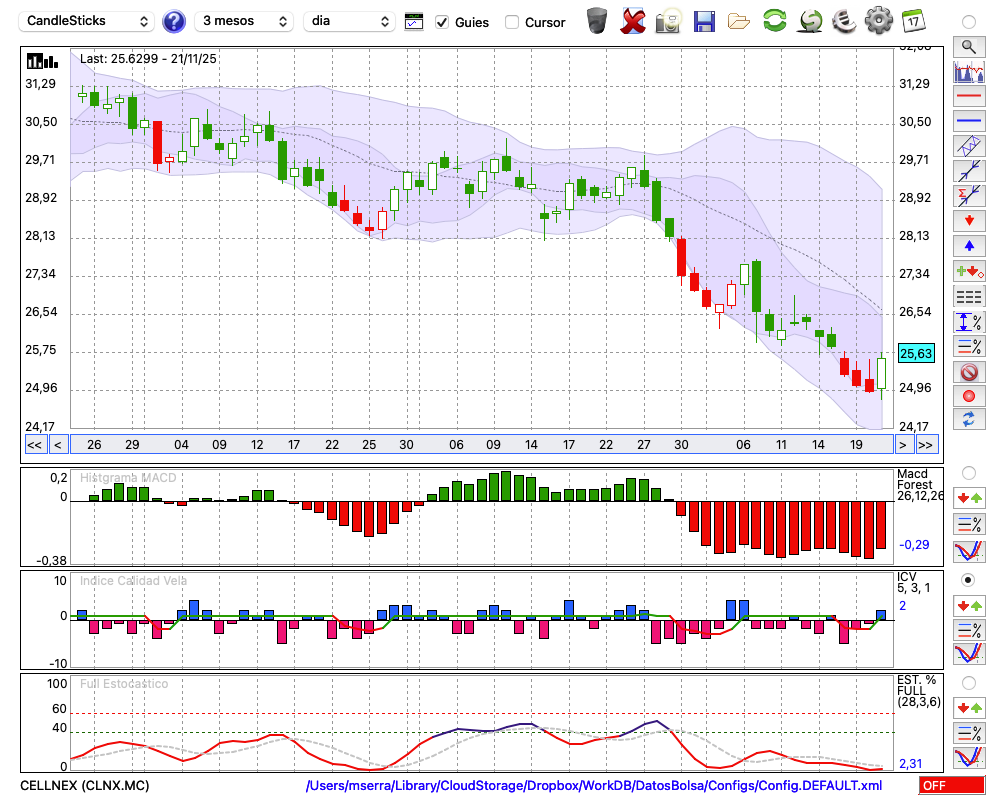Click the CELLNEX (CLNX.MC) ticker label
1000x800 pixels.
[84, 785]
